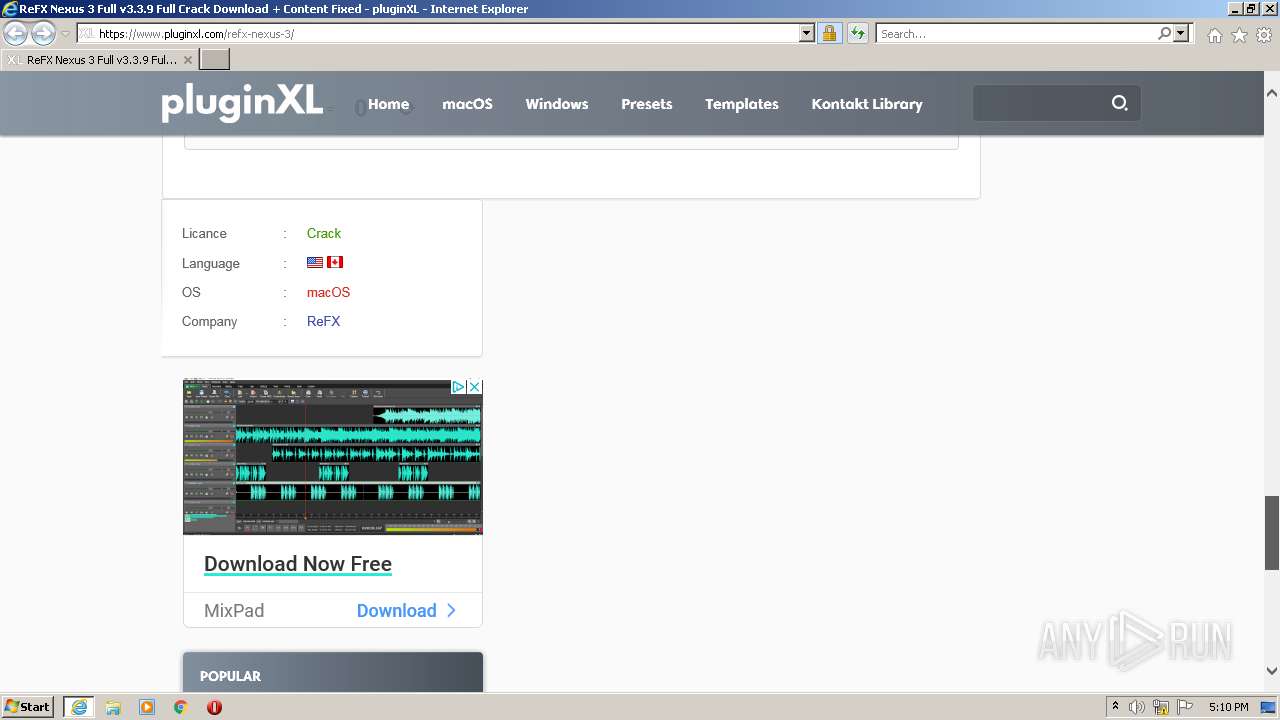The height and width of the screenshot is (720, 1280).
Task: Open the recent pages dropdown arrow
Action: tap(65, 33)
